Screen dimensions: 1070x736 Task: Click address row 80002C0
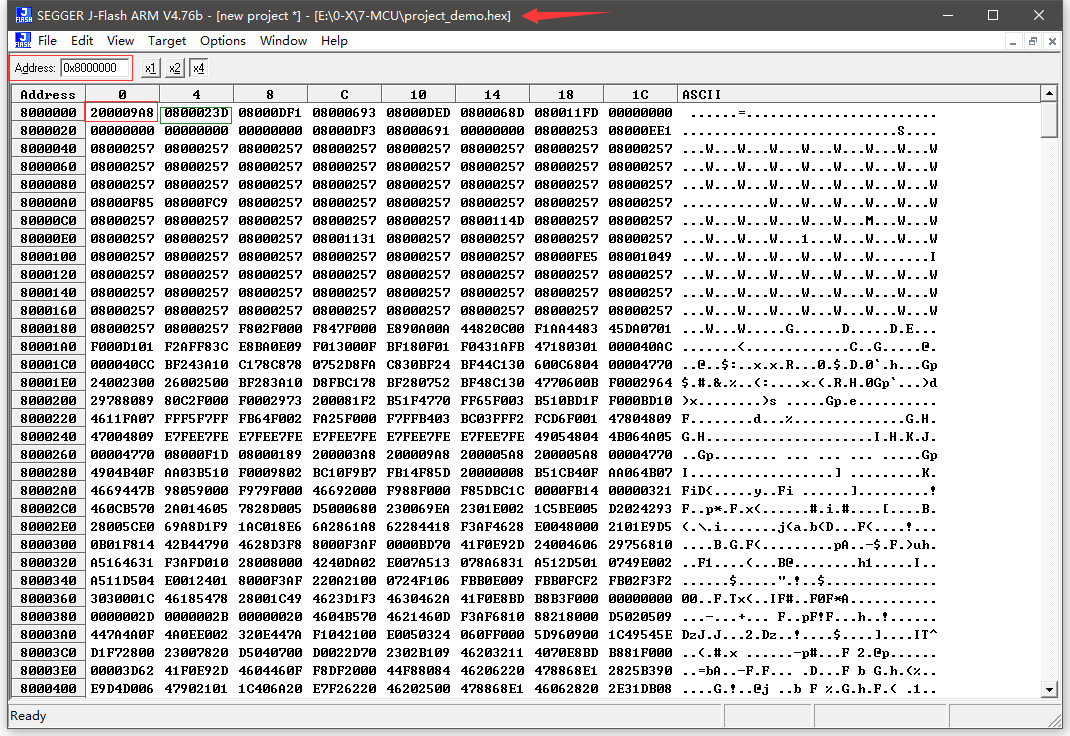point(48,509)
